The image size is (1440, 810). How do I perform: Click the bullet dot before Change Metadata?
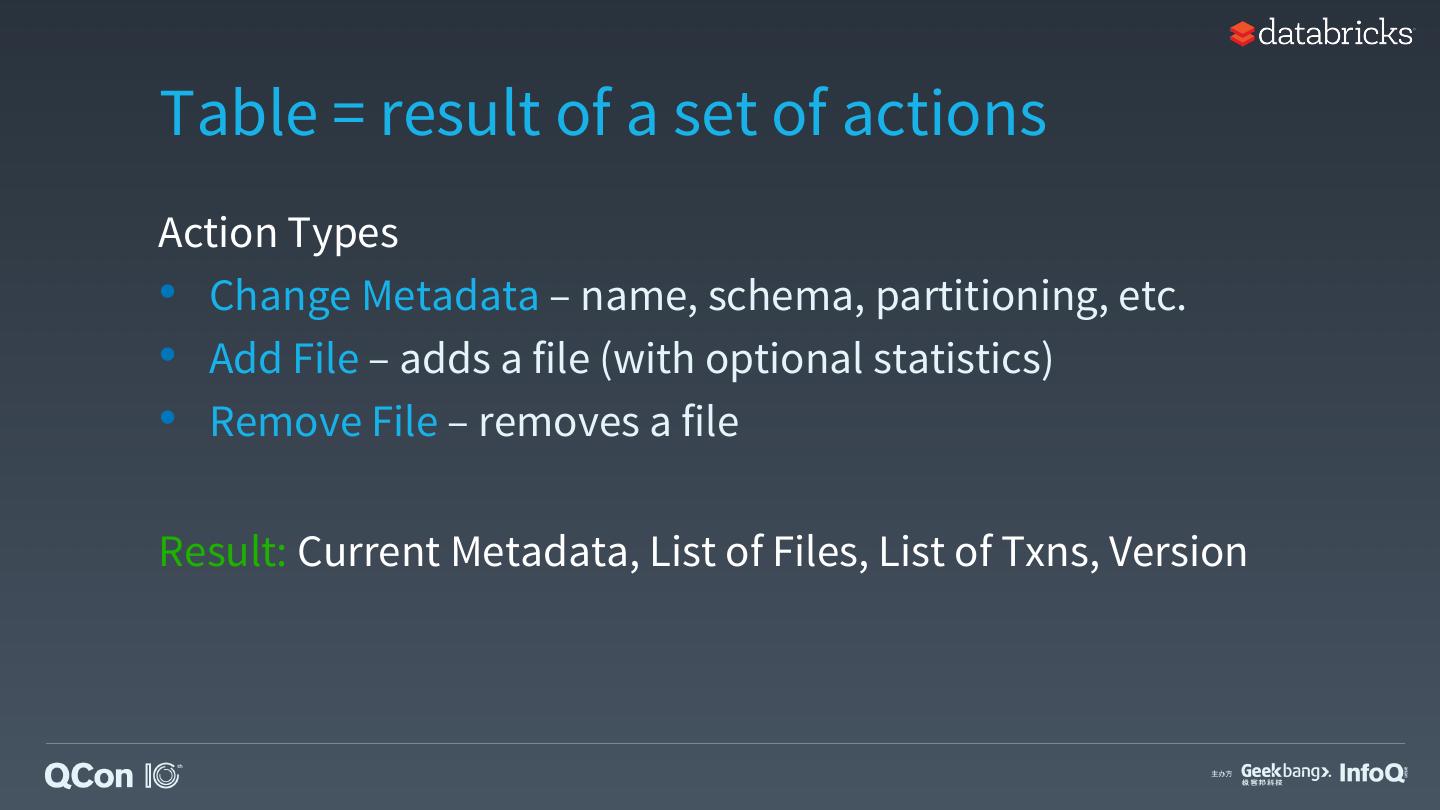[168, 292]
